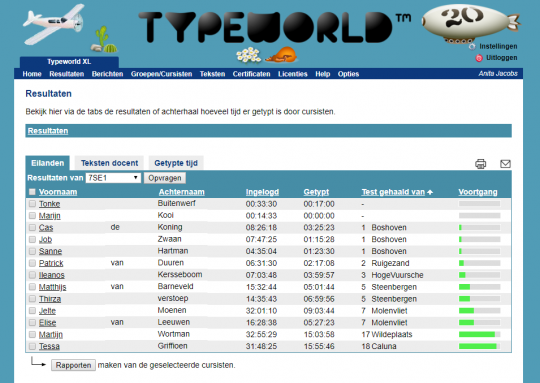Screen dimensions: 540x383
Task: Click user name Anita Jacobs
Action: coord(498,73)
